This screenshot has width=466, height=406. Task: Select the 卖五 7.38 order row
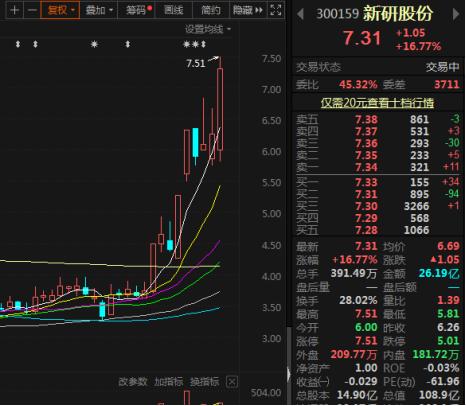[x=378, y=119]
